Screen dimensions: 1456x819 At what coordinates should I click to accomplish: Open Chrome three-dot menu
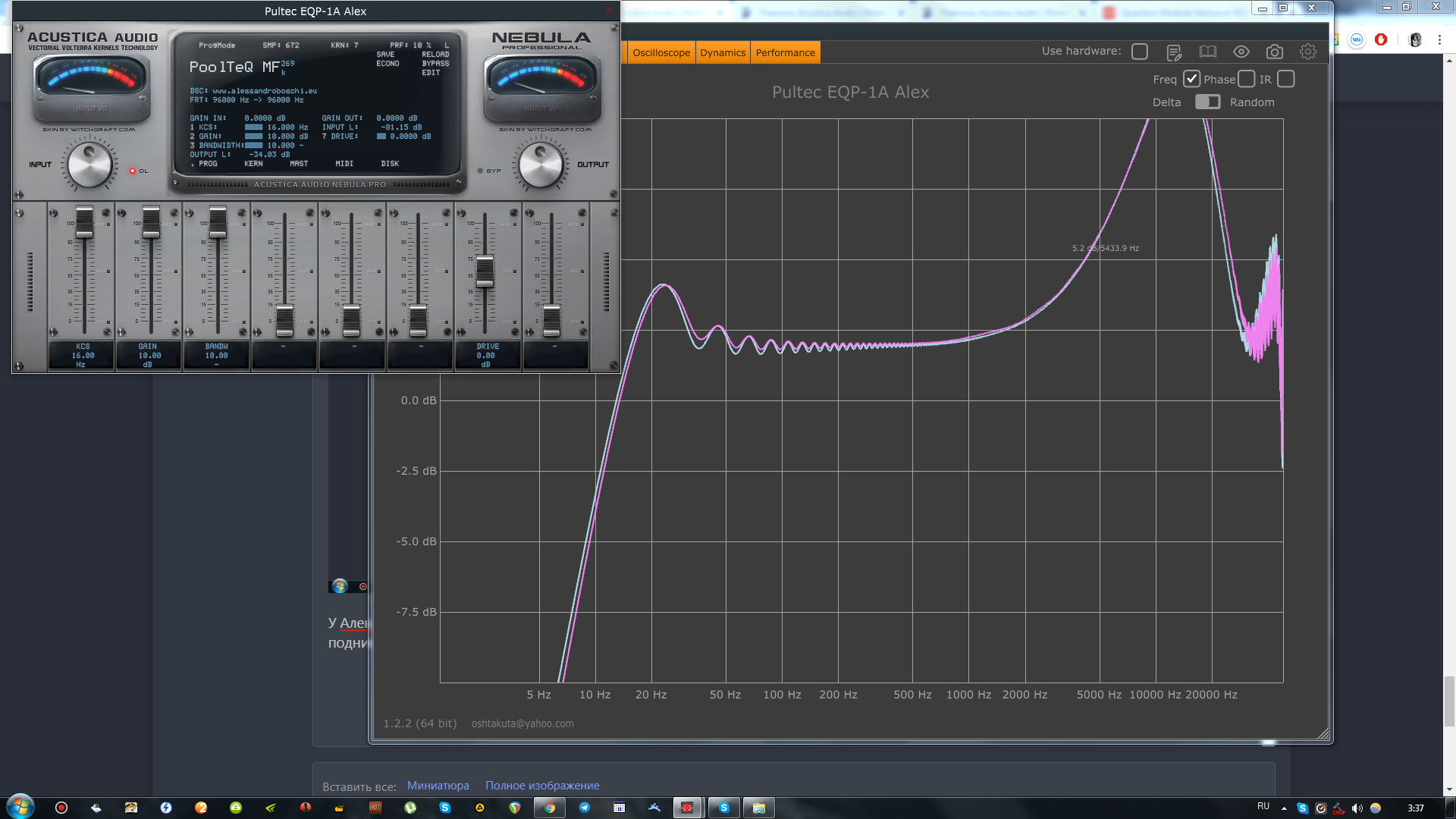(x=1439, y=39)
